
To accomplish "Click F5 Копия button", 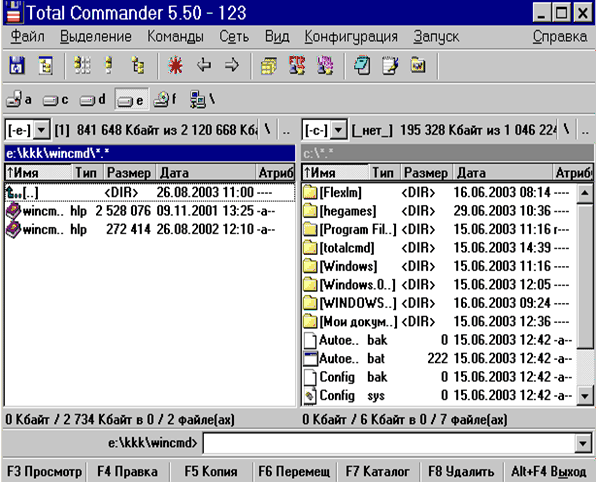I will coord(211,472).
